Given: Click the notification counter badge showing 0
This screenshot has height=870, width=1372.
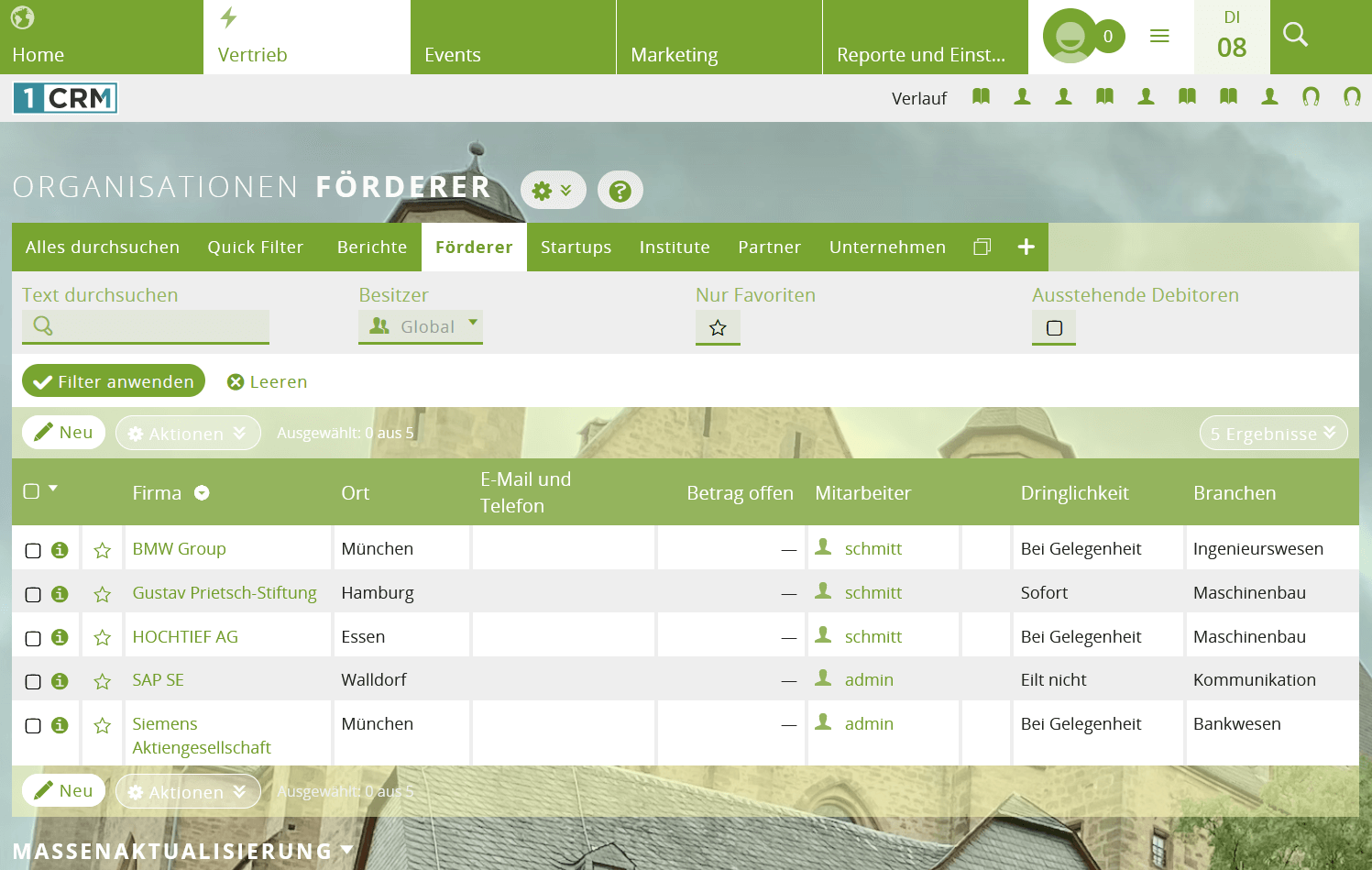Looking at the screenshot, I should [1108, 37].
